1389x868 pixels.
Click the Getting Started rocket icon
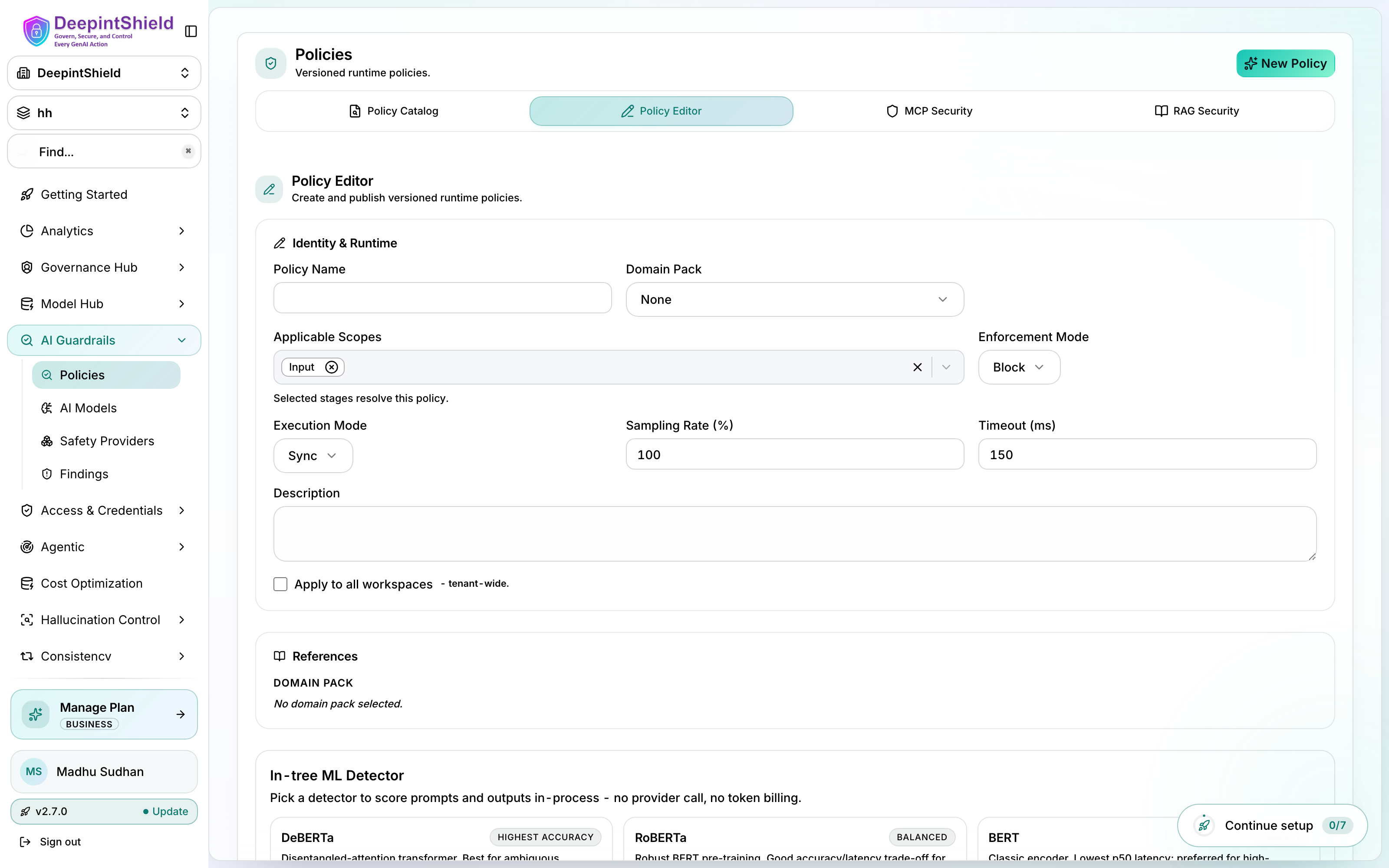(27, 194)
